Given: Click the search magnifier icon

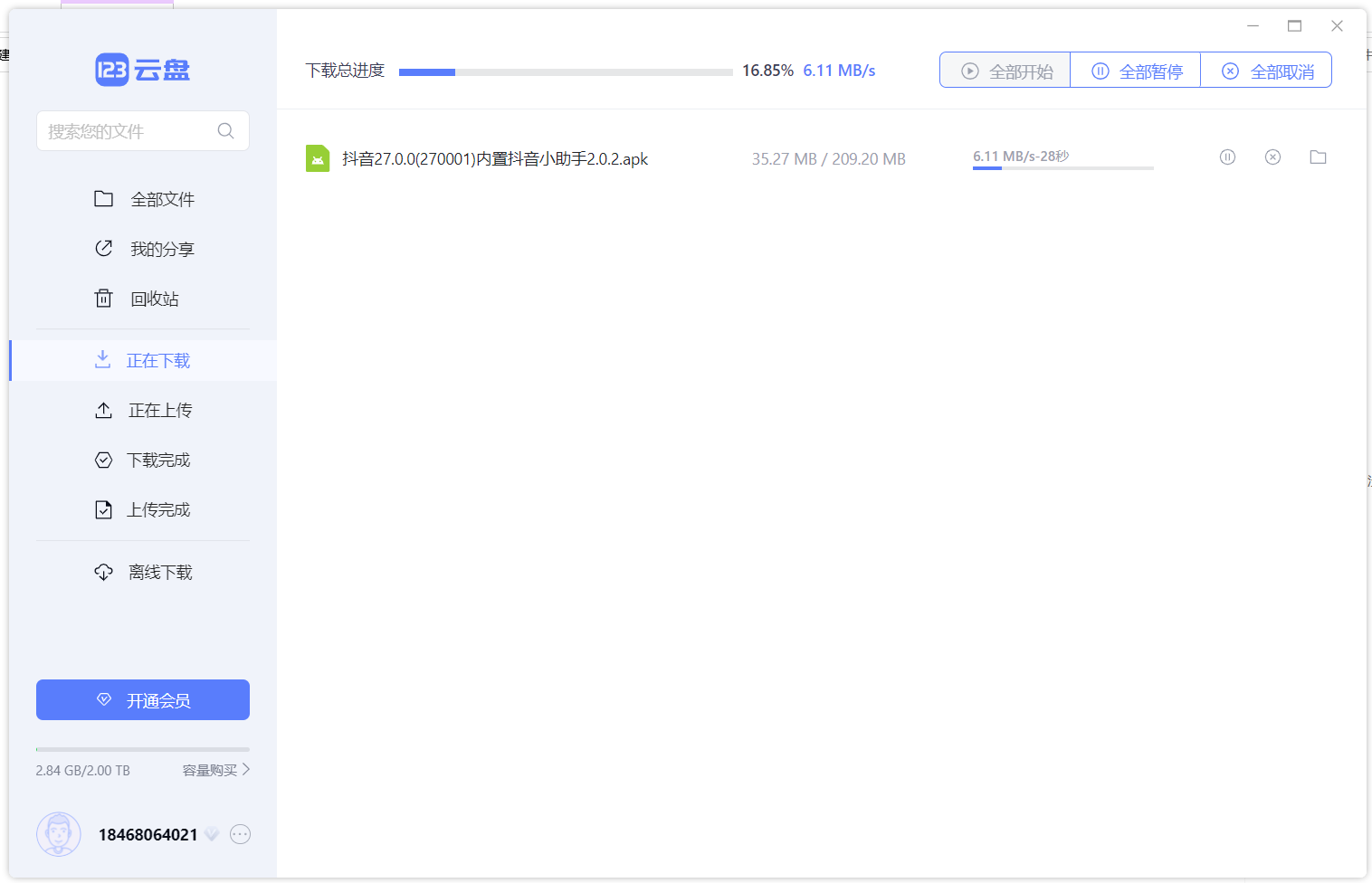Looking at the screenshot, I should (226, 131).
